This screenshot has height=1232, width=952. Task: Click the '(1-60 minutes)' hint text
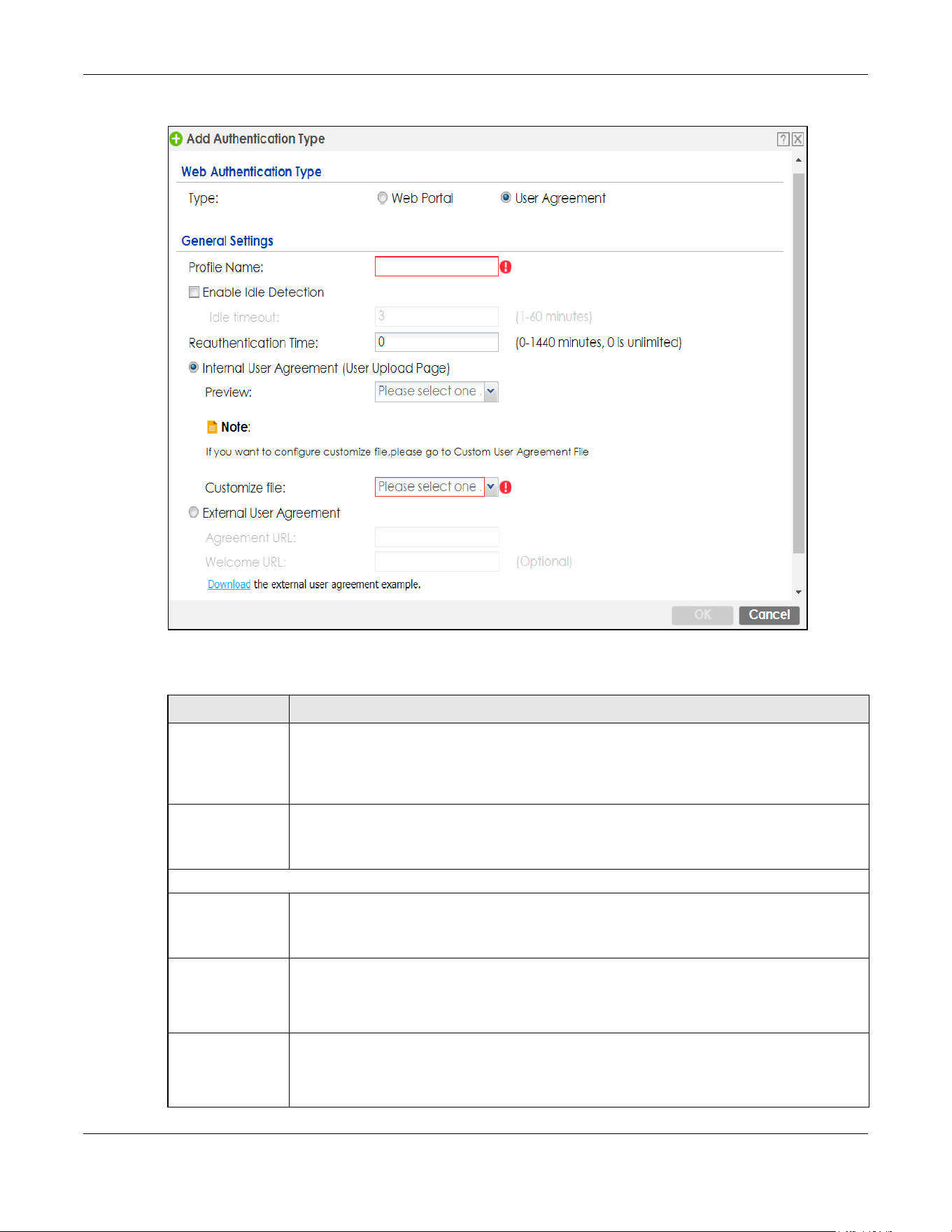(x=554, y=317)
